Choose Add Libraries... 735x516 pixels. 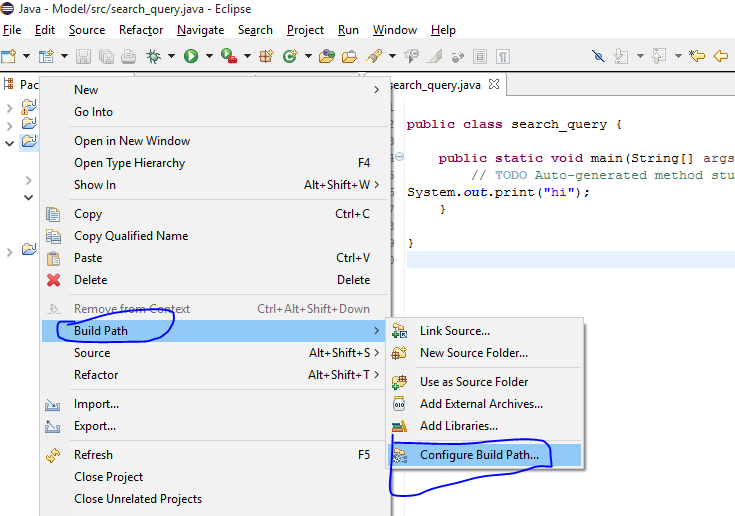[485, 426]
